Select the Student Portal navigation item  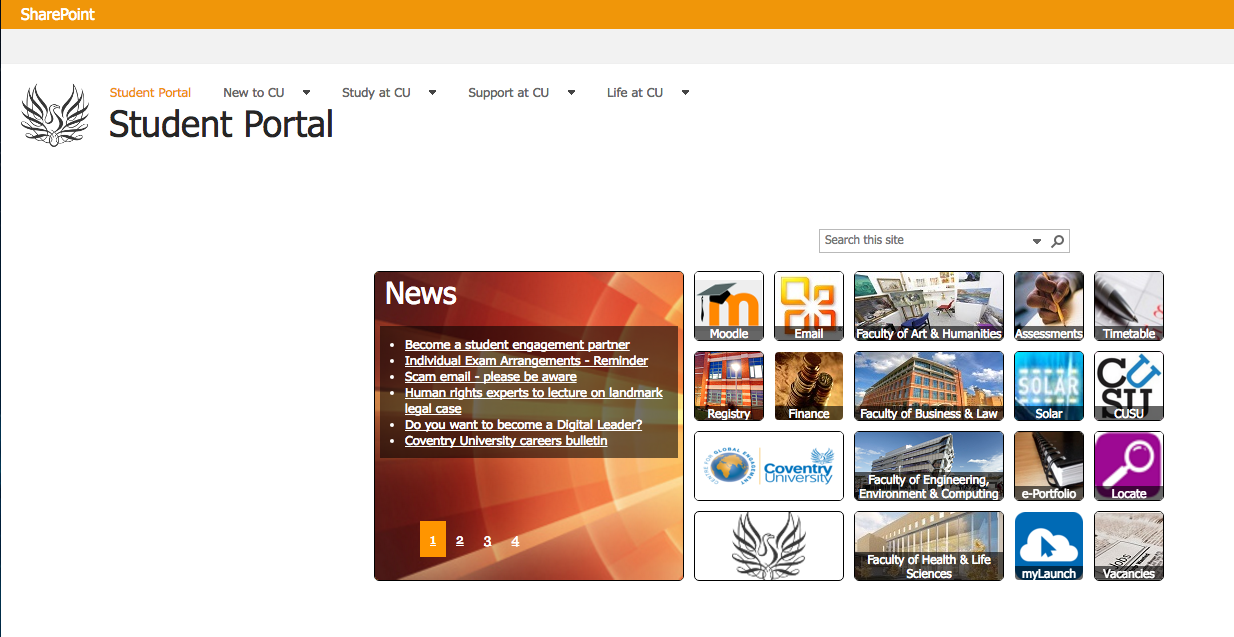150,93
